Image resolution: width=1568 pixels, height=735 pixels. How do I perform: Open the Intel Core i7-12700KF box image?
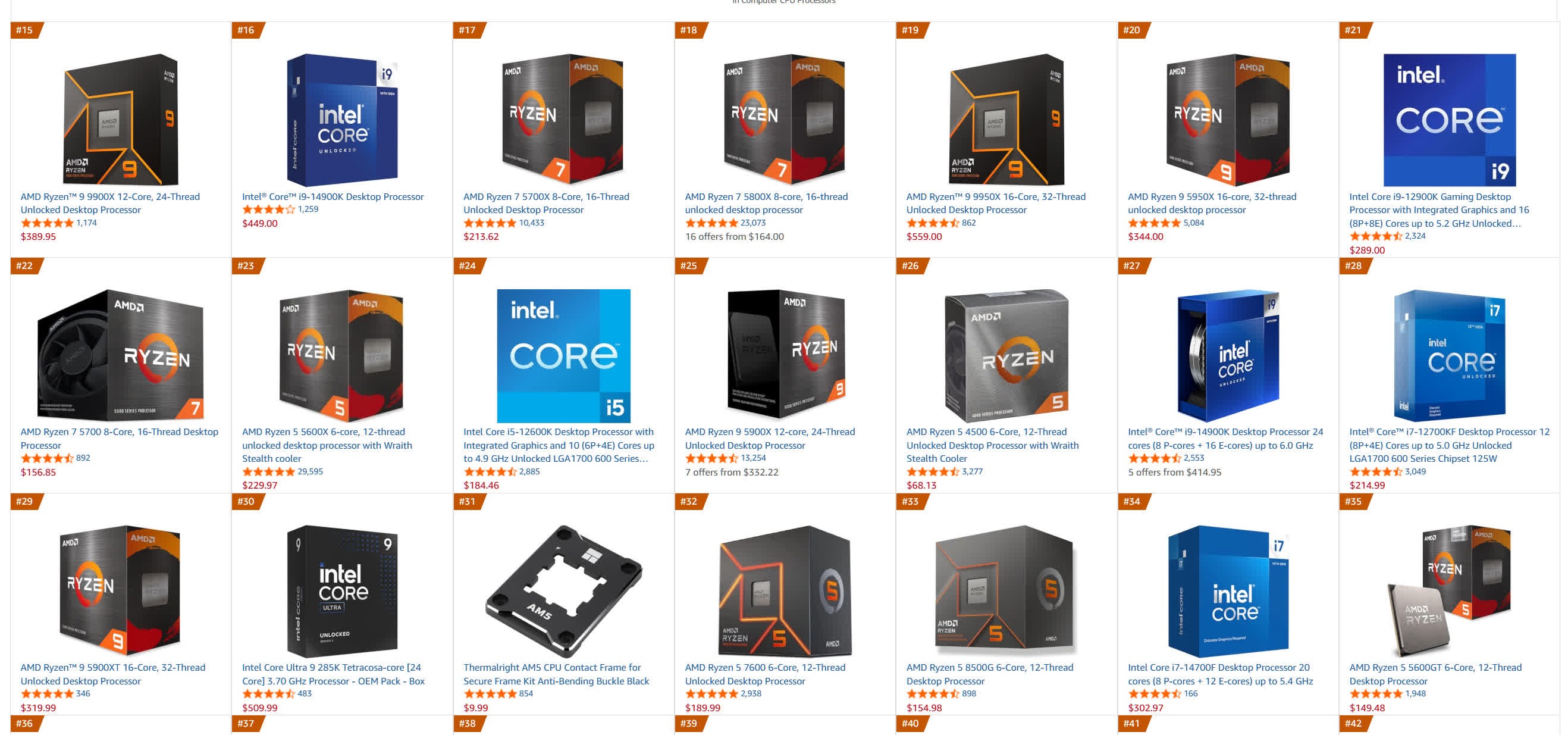pos(1449,356)
